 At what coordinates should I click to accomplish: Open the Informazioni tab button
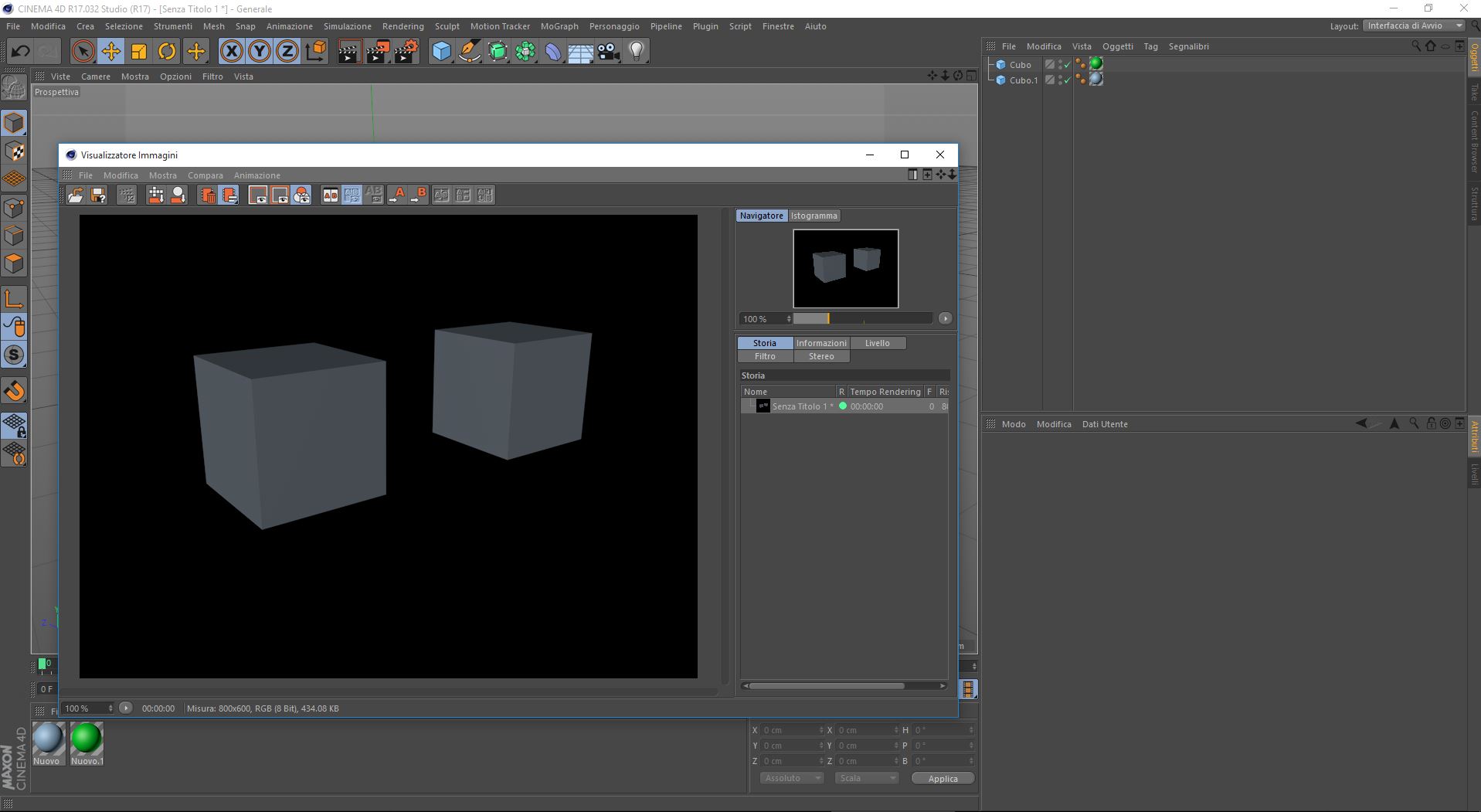pyautogui.click(x=820, y=343)
